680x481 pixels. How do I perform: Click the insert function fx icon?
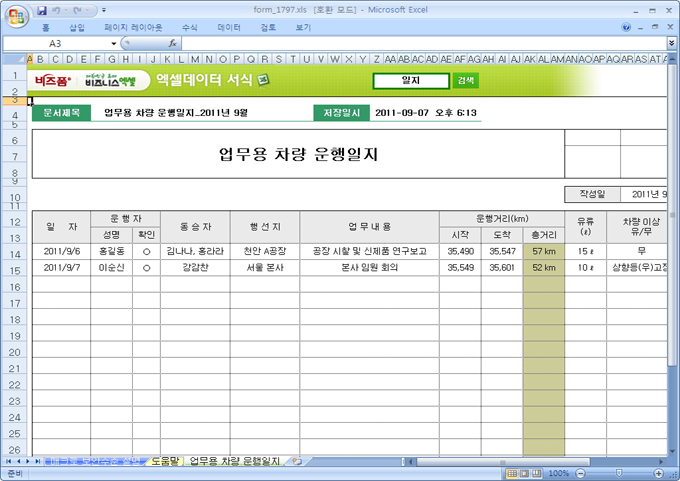tap(172, 44)
